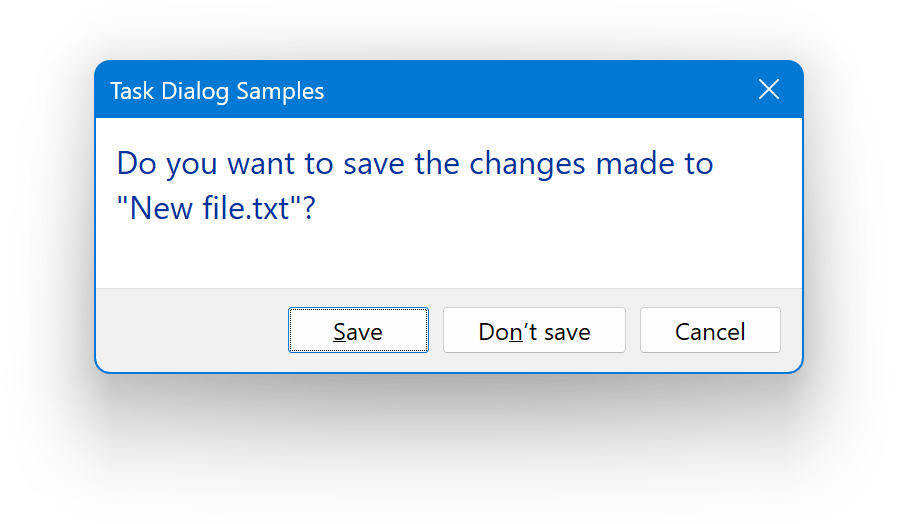Choose the focused default Save button
Viewport: 898px width, 524px height.
point(358,331)
